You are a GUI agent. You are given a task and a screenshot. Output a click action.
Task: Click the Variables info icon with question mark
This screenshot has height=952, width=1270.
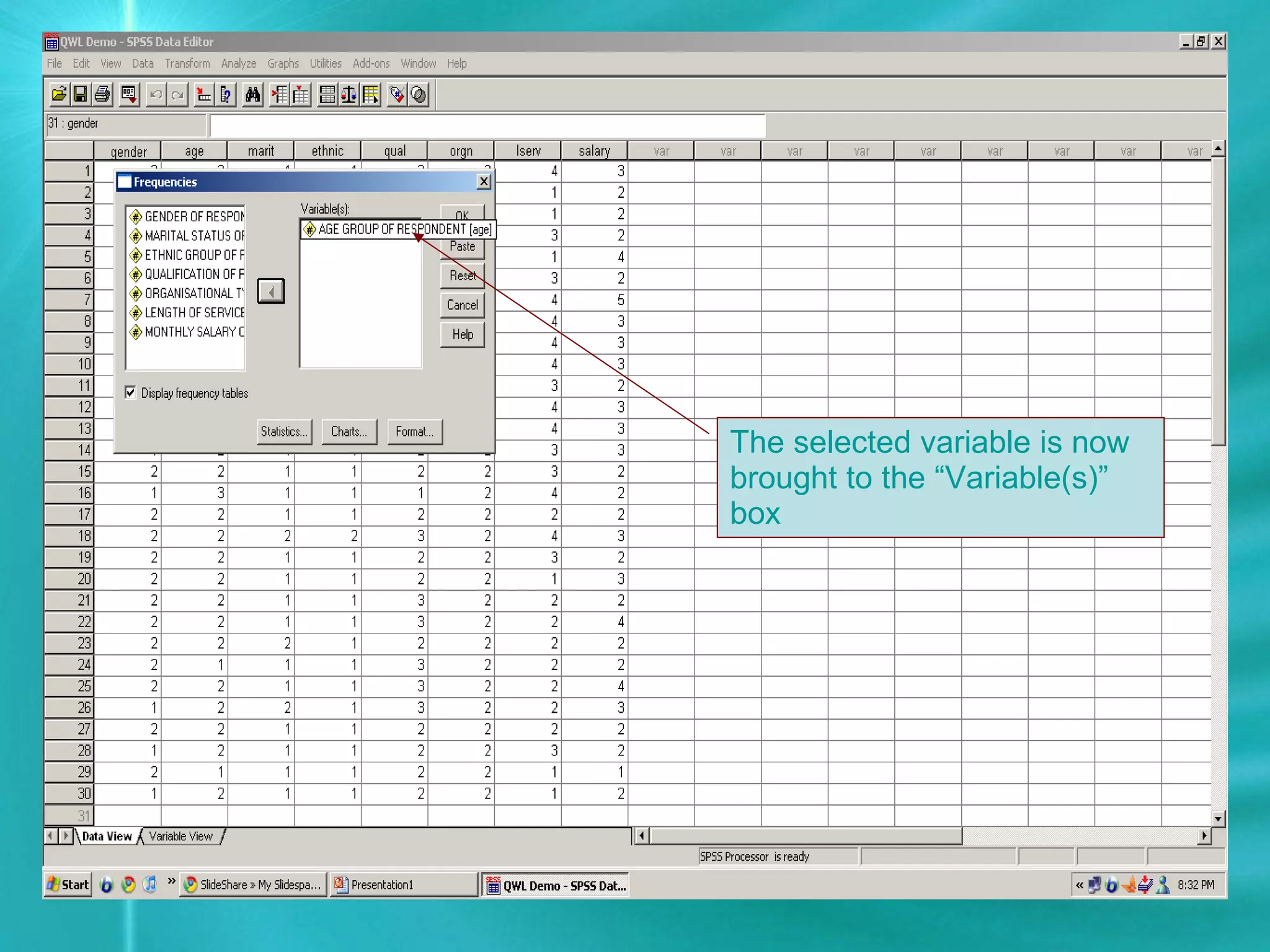[x=226, y=95]
